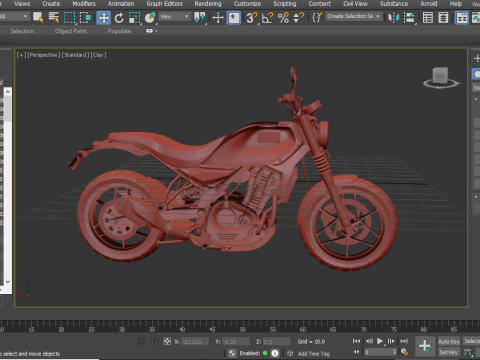The width and height of the screenshot is (480, 360).
Task: Click Add Time Tag
Action: coord(313,354)
